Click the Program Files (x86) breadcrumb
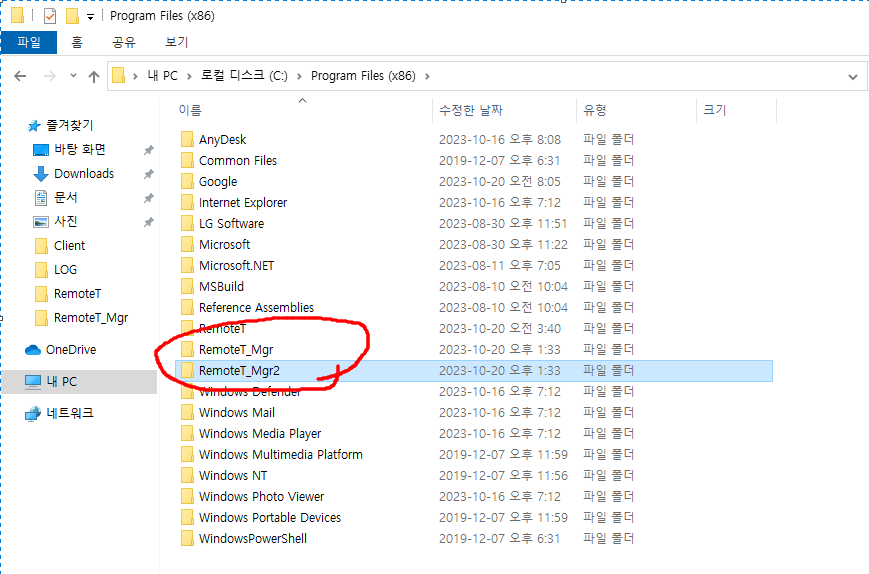 [363, 76]
